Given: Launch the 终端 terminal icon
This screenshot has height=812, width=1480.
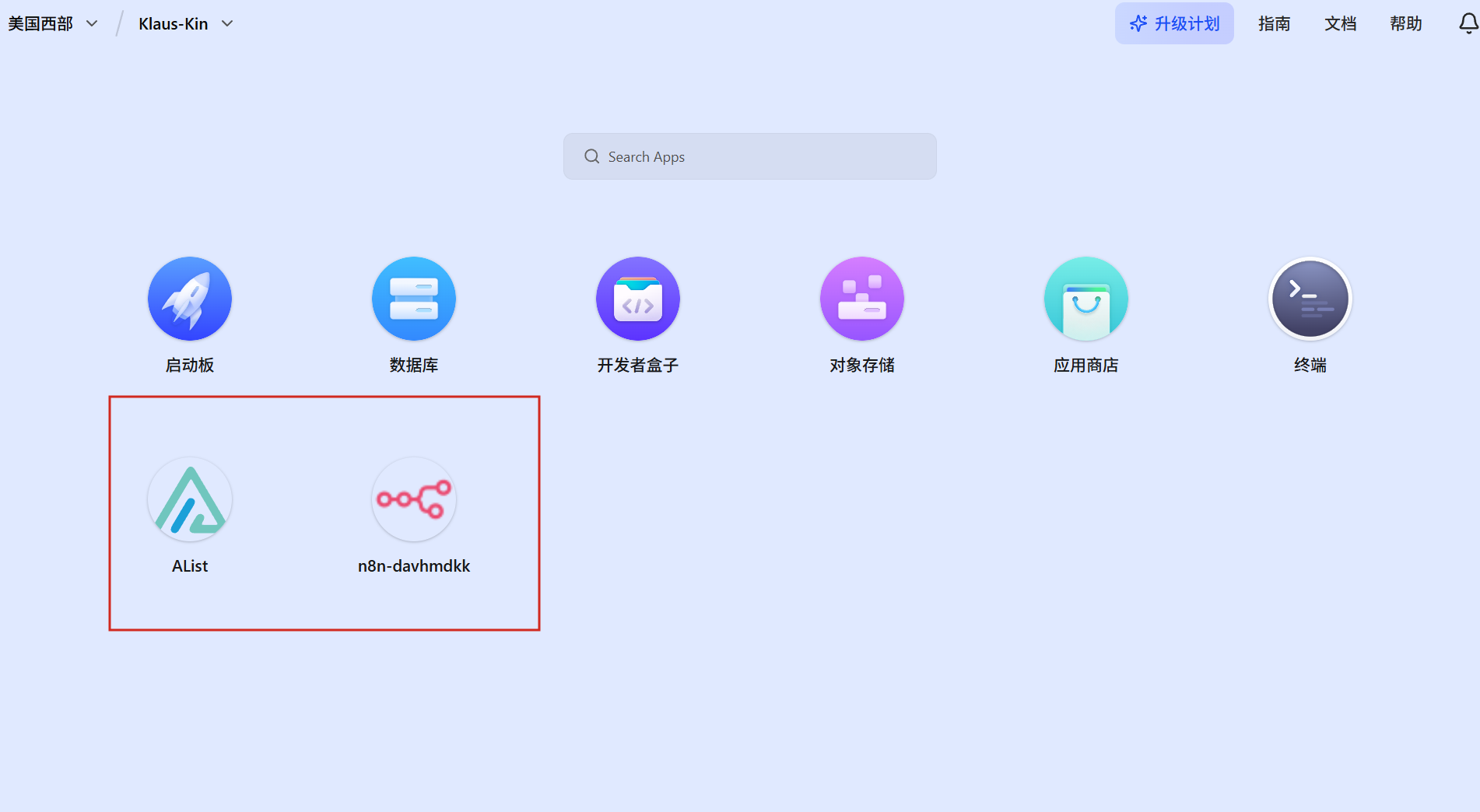Looking at the screenshot, I should 1310,299.
